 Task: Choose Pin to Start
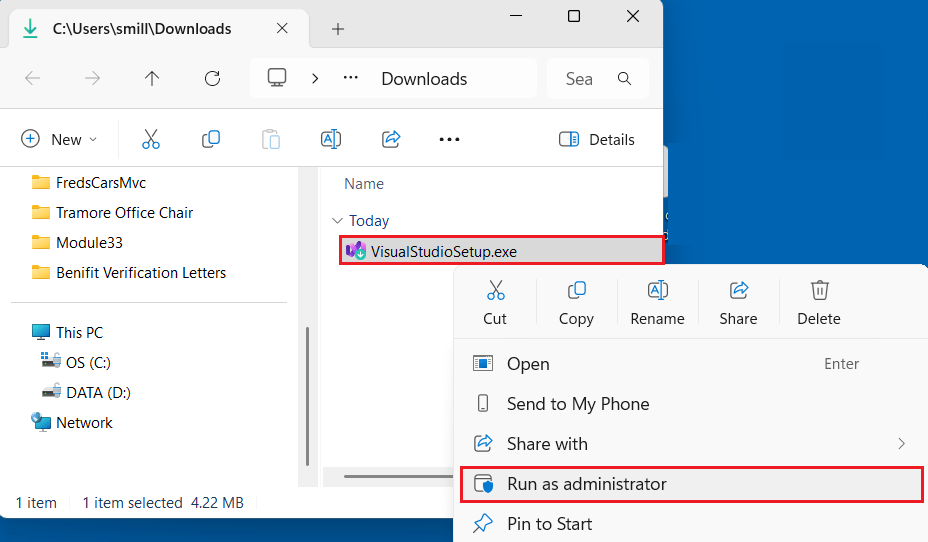[x=691, y=524]
